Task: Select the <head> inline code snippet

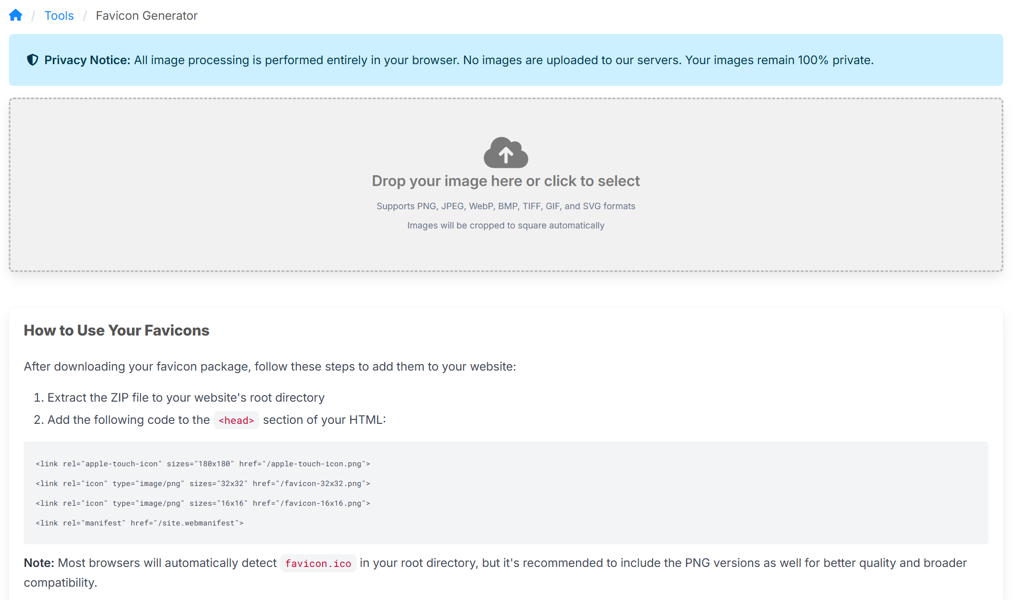Action: point(236,420)
